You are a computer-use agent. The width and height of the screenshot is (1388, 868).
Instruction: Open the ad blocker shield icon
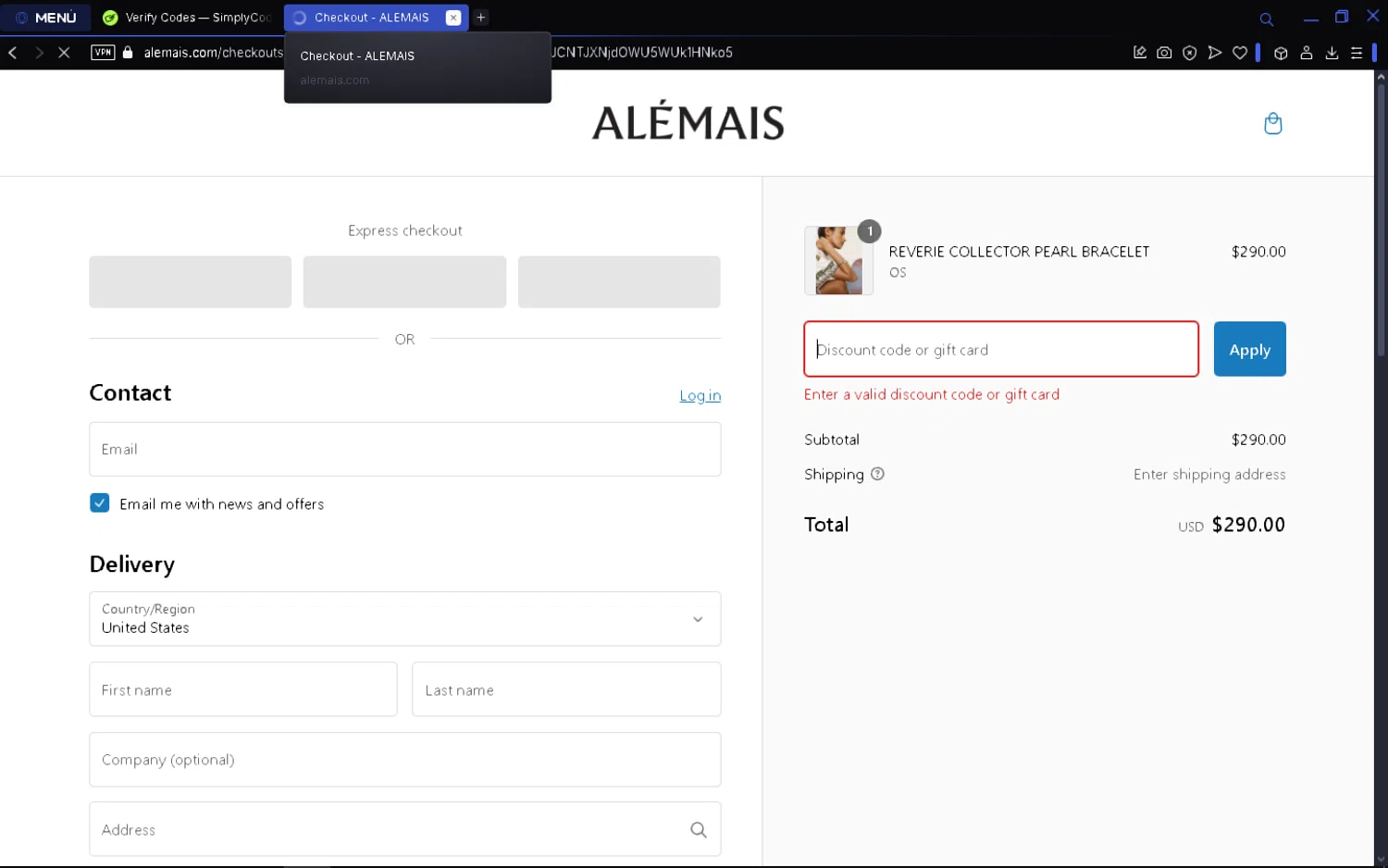click(x=1190, y=53)
